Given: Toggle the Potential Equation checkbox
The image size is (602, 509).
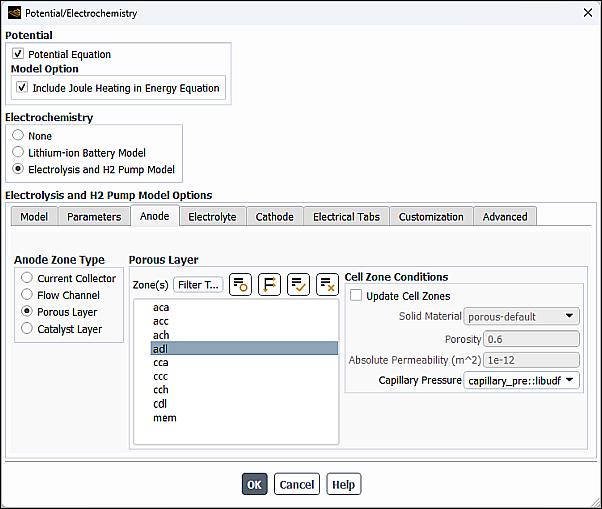Looking at the screenshot, I should (x=18, y=53).
